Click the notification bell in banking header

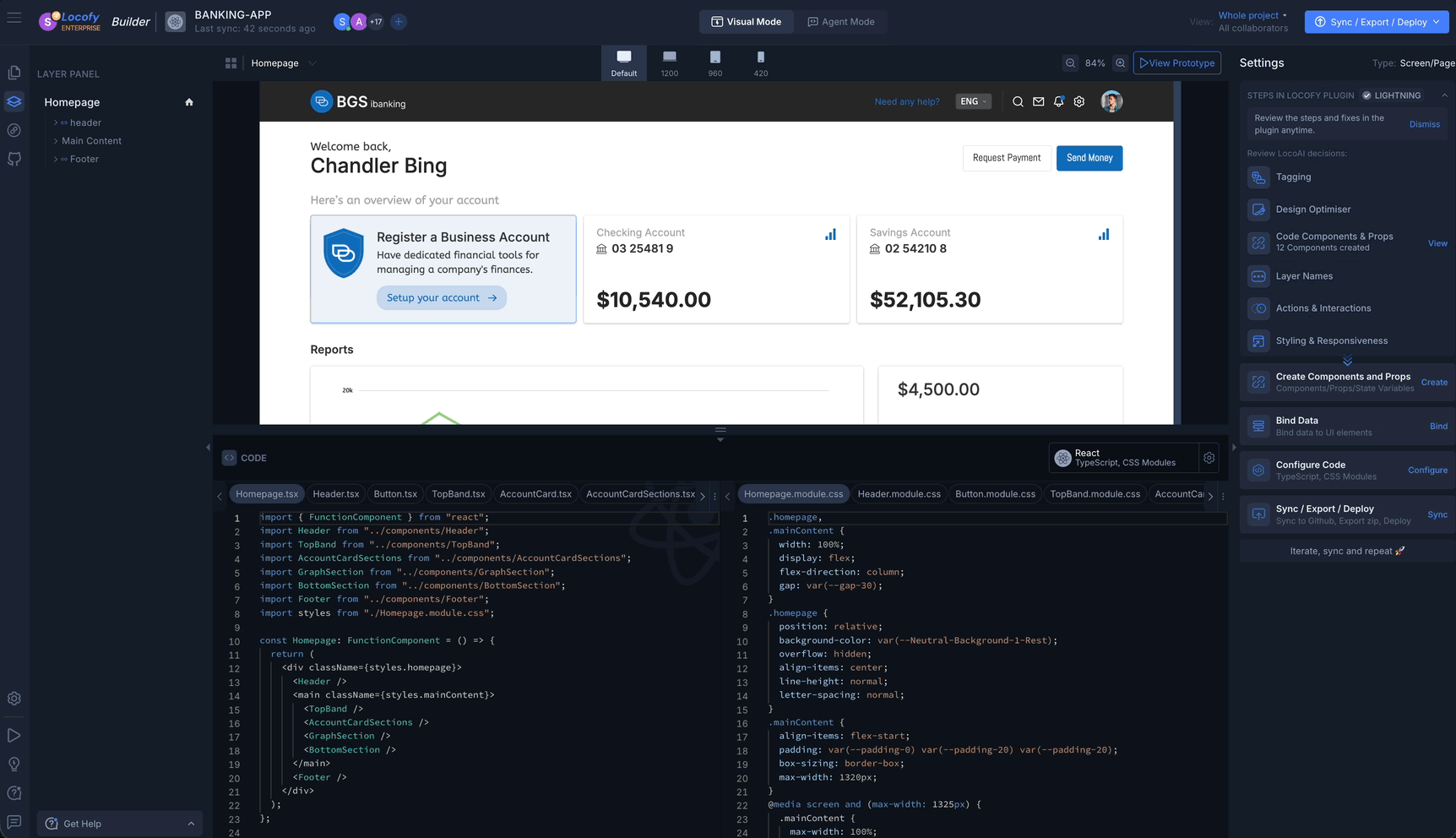(x=1058, y=101)
